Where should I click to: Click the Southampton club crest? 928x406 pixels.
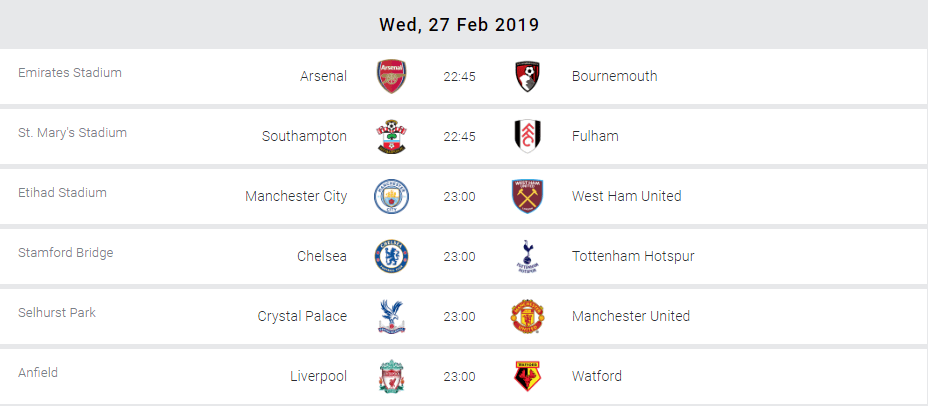click(391, 136)
